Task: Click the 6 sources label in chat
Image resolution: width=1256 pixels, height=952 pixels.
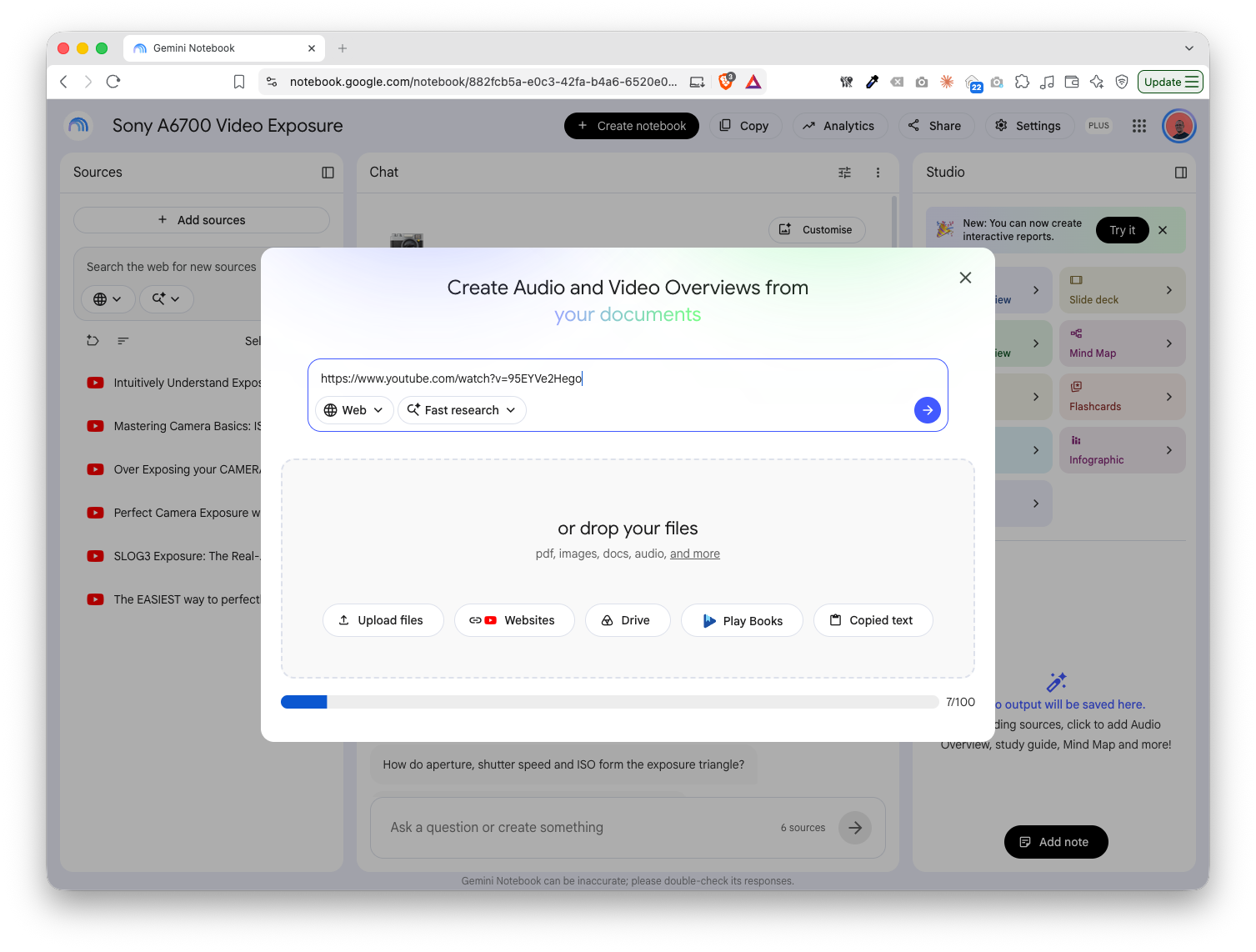Action: pos(803,828)
